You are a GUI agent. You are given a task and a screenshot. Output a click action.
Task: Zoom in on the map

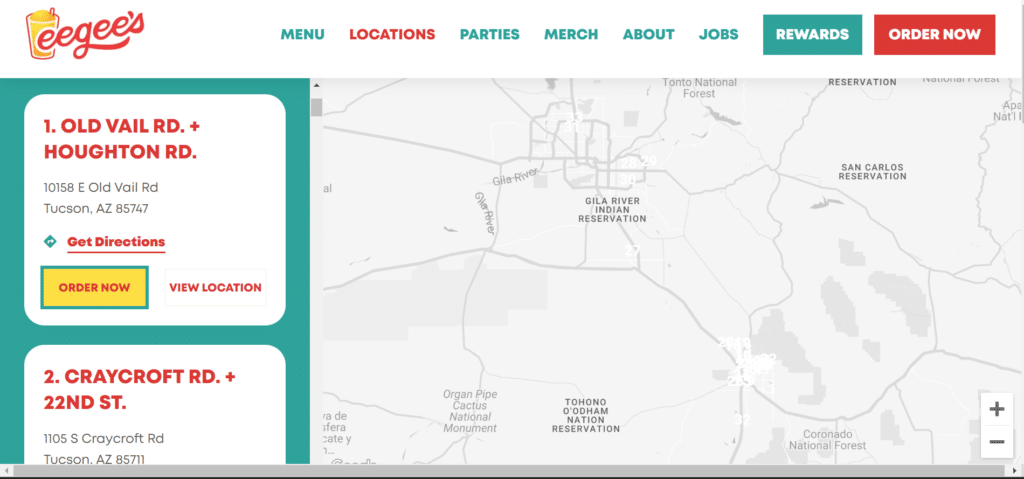pos(996,409)
